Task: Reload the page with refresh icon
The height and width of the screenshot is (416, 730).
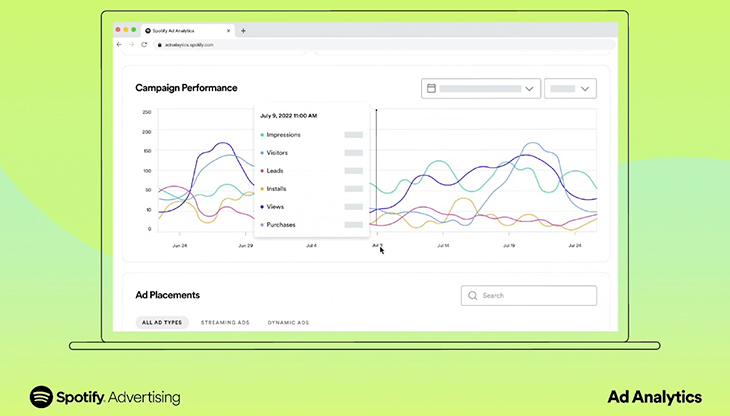Action: pos(144,45)
